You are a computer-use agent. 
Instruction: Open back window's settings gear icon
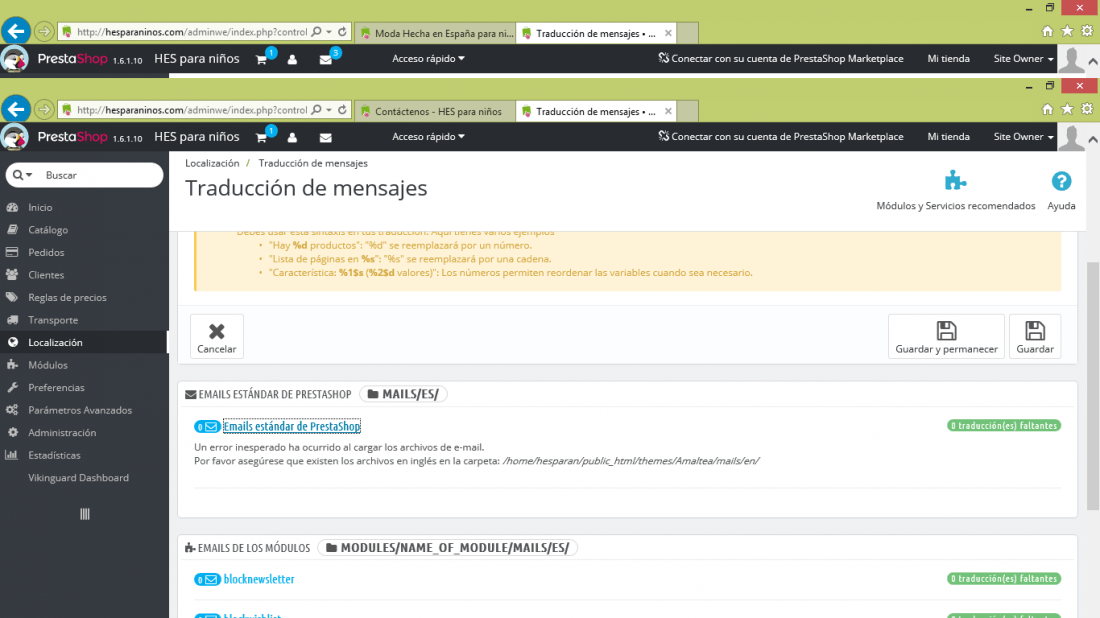1087,31
